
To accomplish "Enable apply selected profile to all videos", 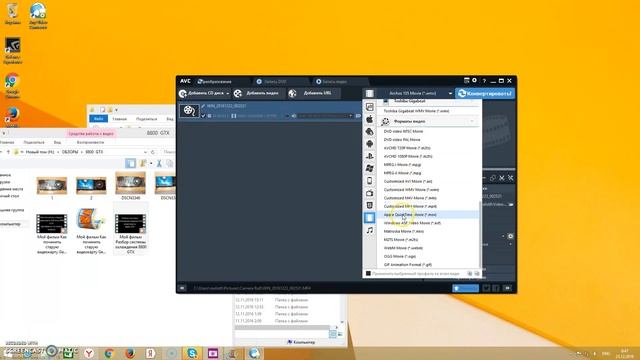I will [368, 273].
